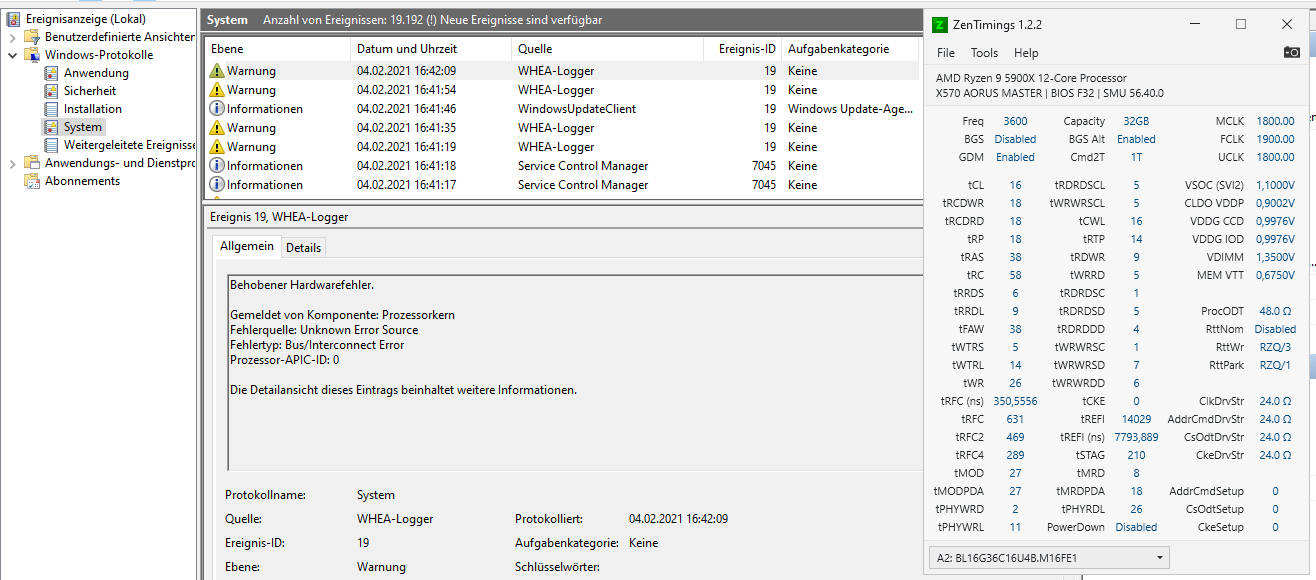1316x580 pixels.
Task: Switch to the Details tab
Action: 304,247
